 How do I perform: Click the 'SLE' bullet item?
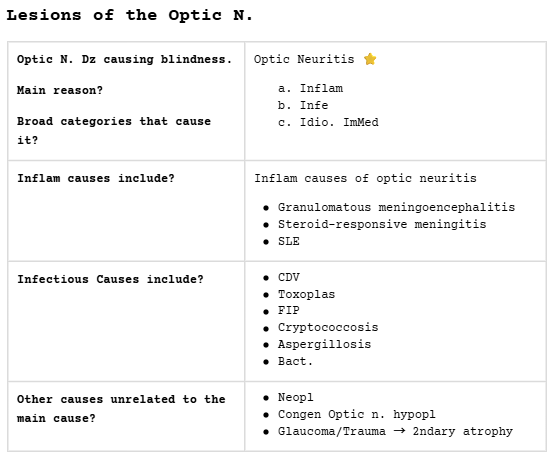click(289, 241)
